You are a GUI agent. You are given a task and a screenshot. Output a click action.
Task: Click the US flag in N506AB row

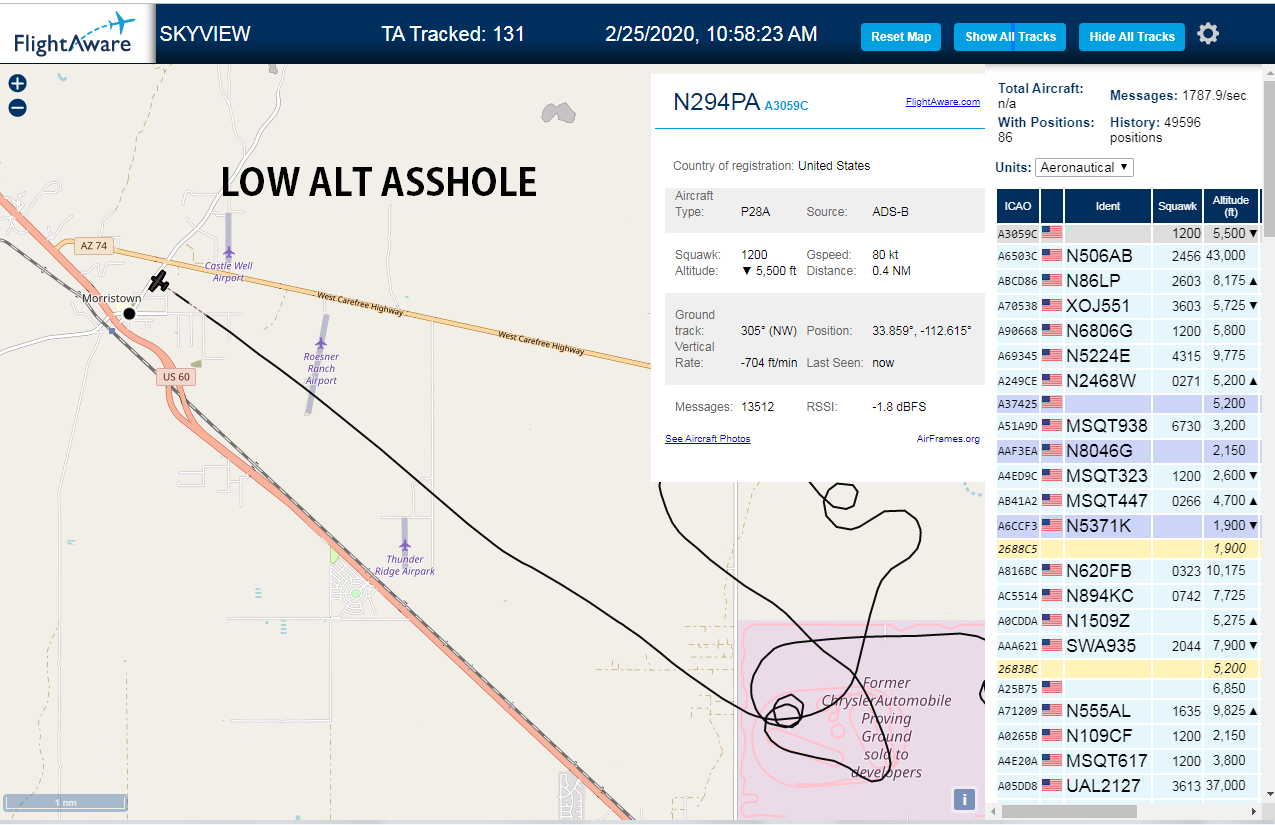1052,255
